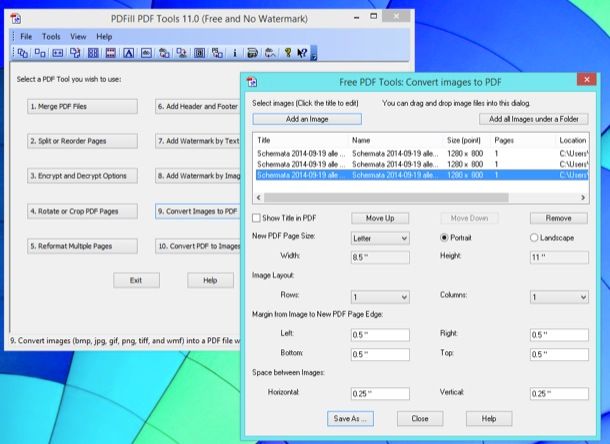The image size is (610, 444).
Task: Click the Add Header and Footer toolbar icon
Action: pyautogui.click(x=110, y=53)
